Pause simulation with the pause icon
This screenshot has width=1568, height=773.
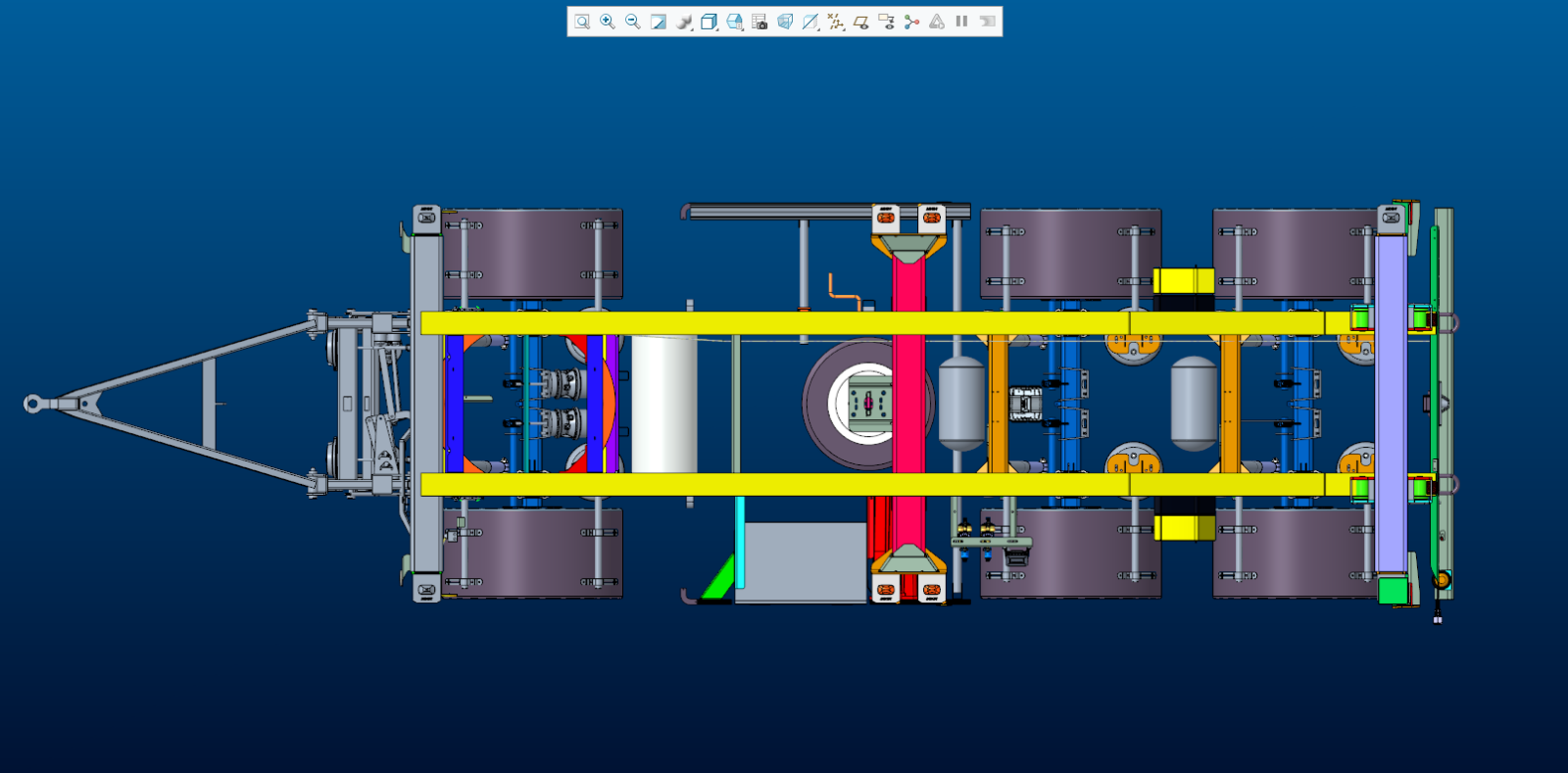961,22
